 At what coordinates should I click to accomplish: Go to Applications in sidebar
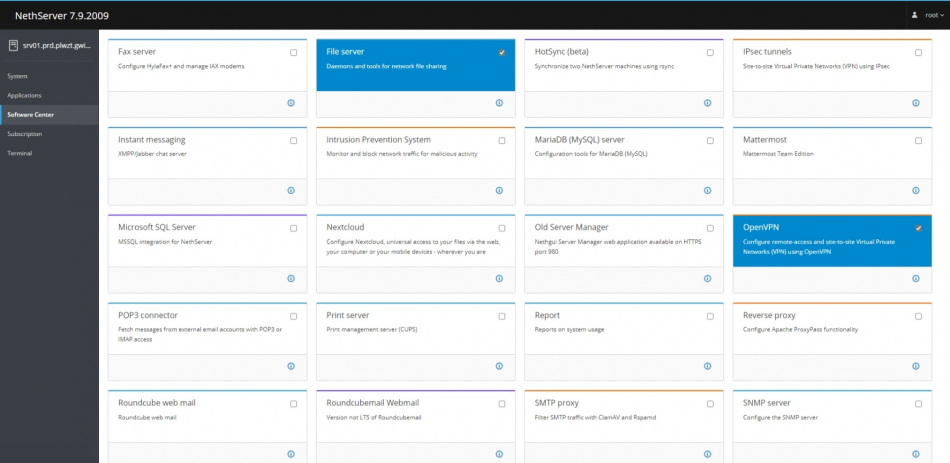pyautogui.click(x=24, y=95)
